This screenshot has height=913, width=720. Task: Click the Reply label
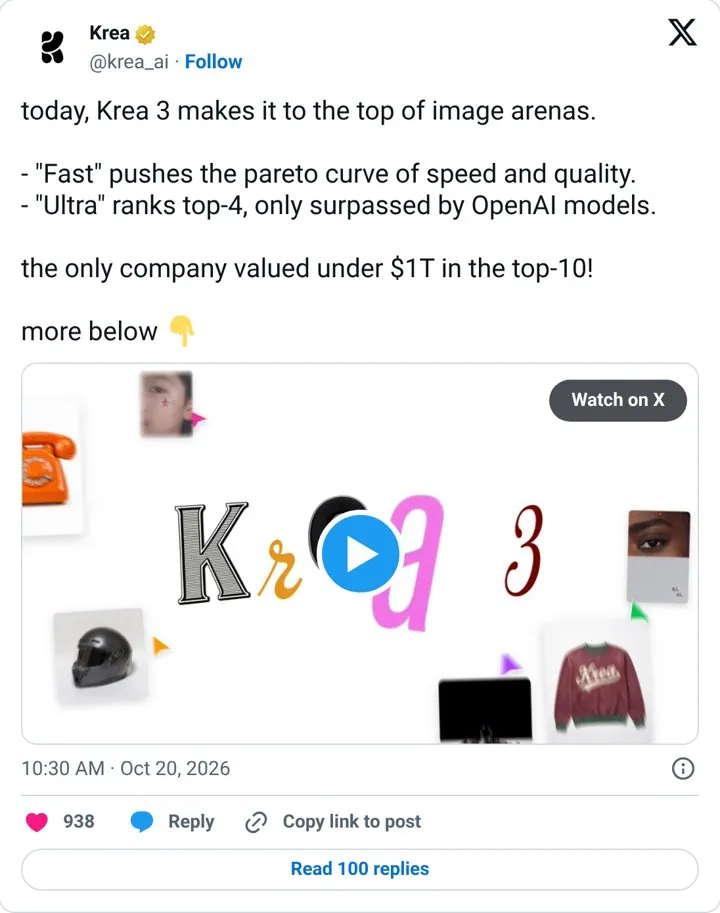pyautogui.click(x=191, y=822)
